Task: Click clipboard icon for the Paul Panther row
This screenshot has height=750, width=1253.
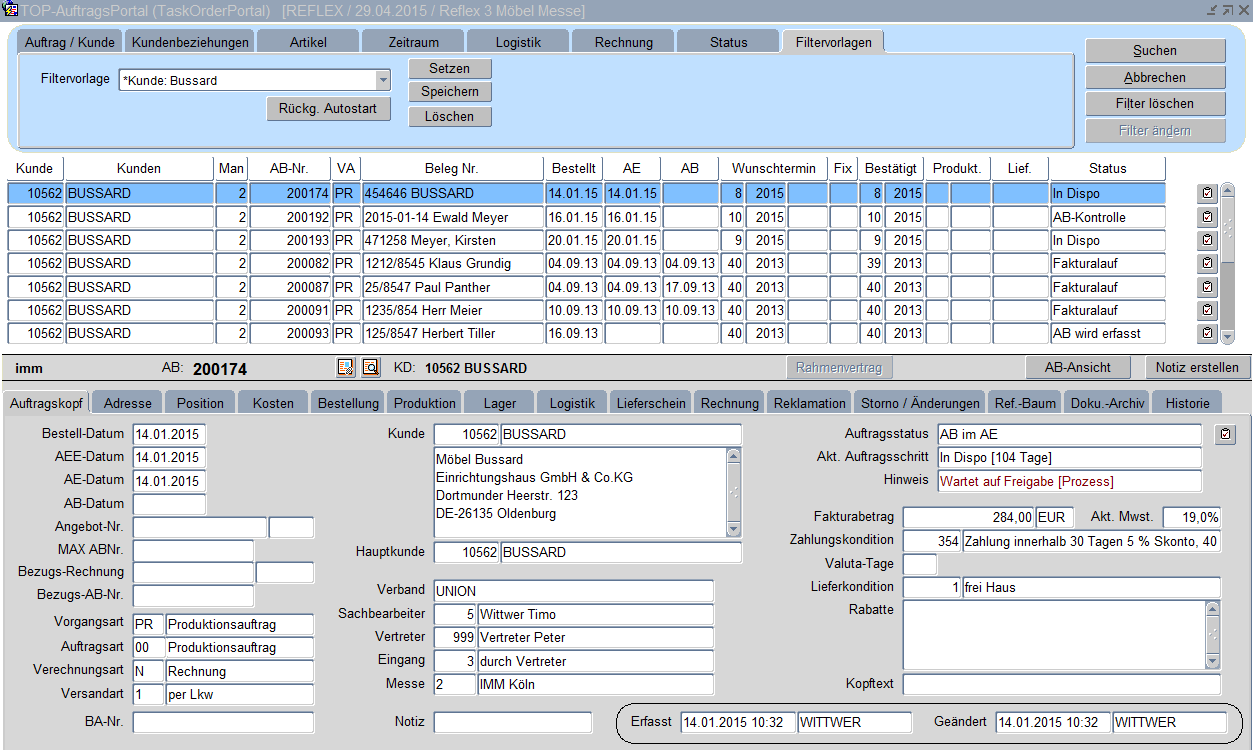Action: click(1207, 287)
